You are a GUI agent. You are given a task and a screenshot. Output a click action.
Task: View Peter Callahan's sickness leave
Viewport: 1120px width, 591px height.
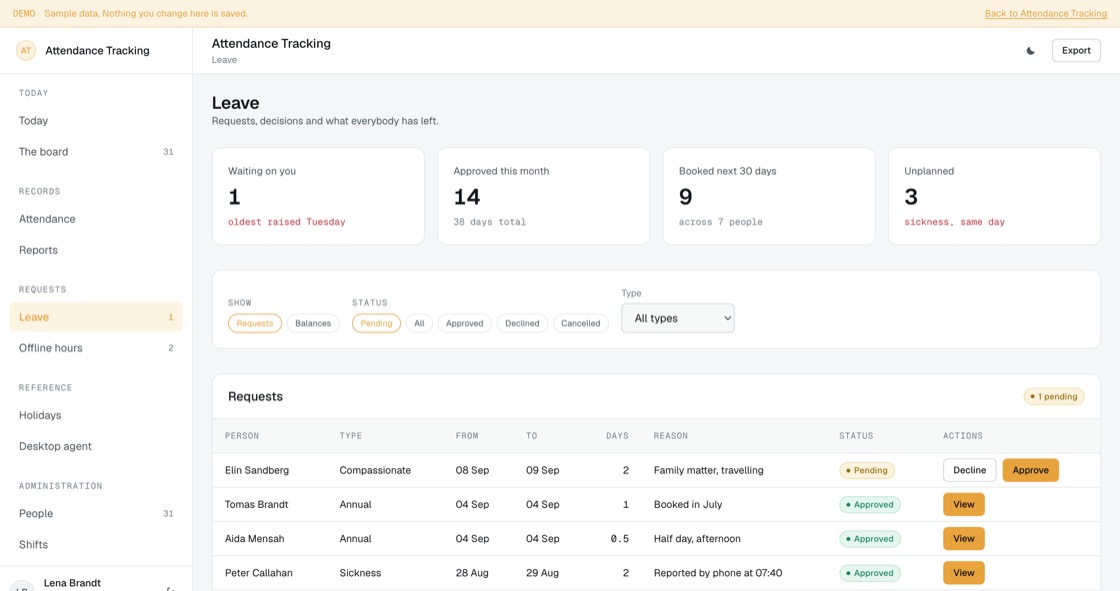[x=964, y=573]
